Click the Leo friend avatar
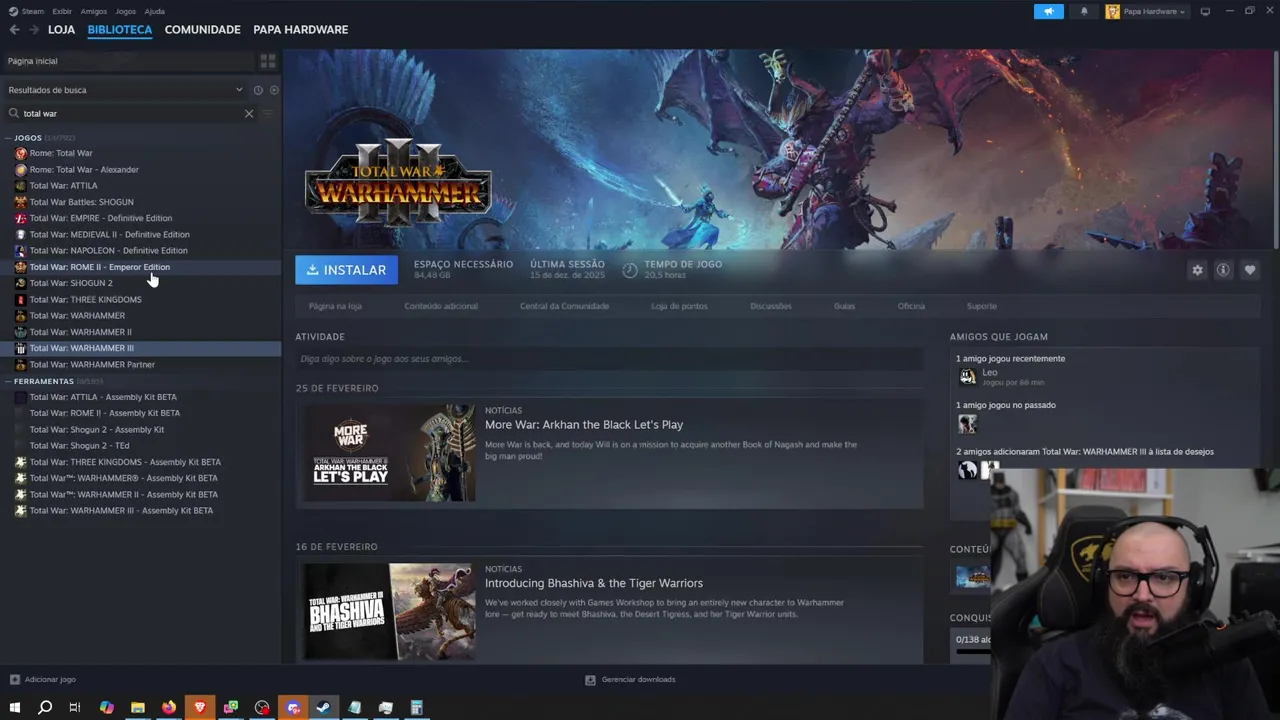Viewport: 1280px width, 720px height. point(967,377)
